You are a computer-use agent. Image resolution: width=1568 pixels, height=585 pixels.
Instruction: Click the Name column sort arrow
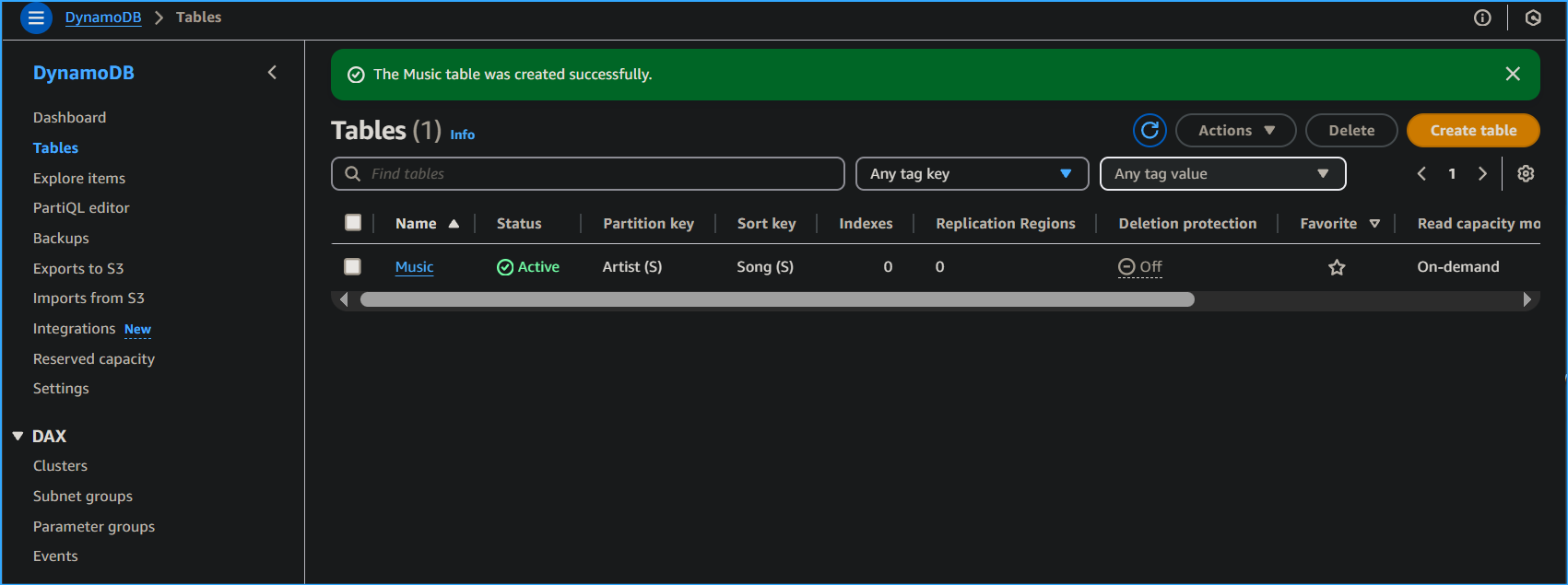[x=454, y=224]
